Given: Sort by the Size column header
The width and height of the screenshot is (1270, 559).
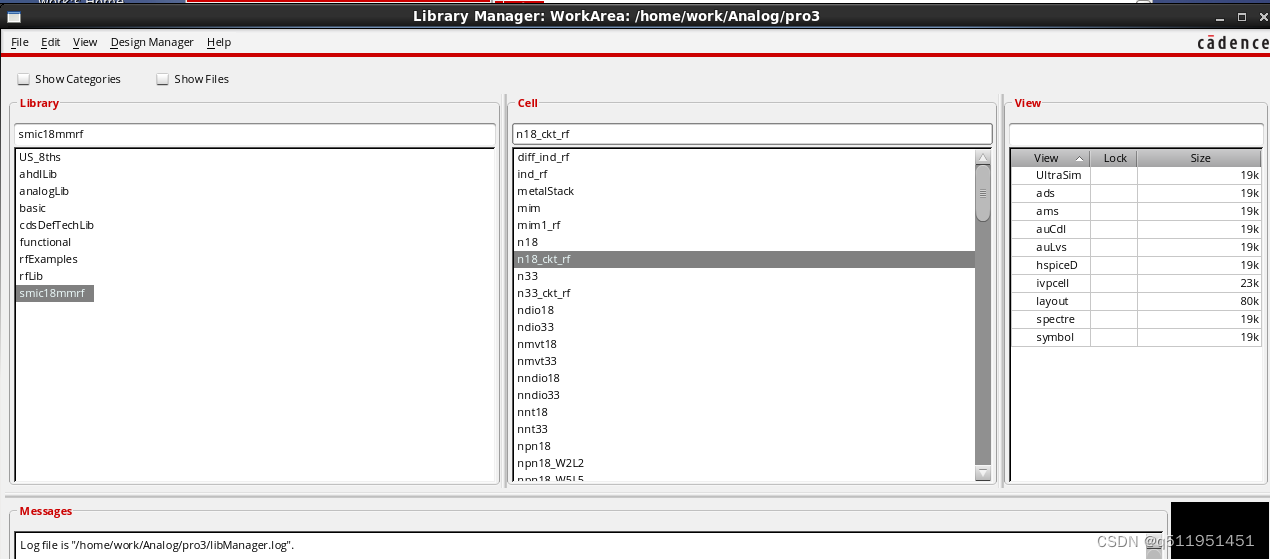Looking at the screenshot, I should [1200, 158].
